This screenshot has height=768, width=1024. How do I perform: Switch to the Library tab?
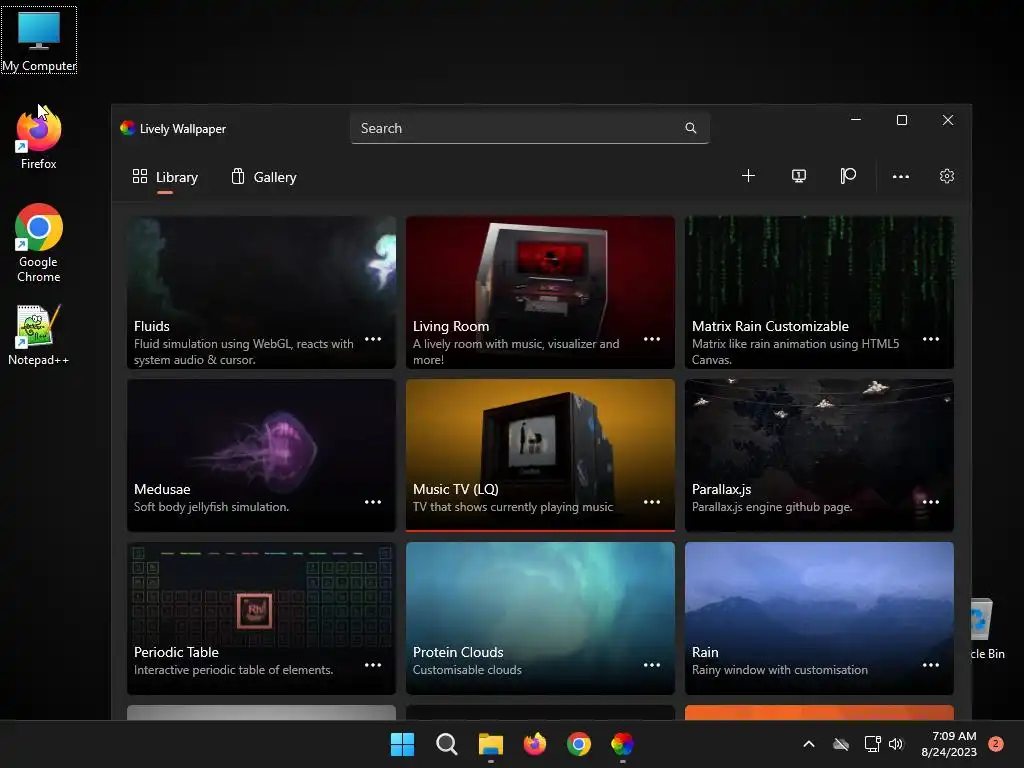[165, 177]
